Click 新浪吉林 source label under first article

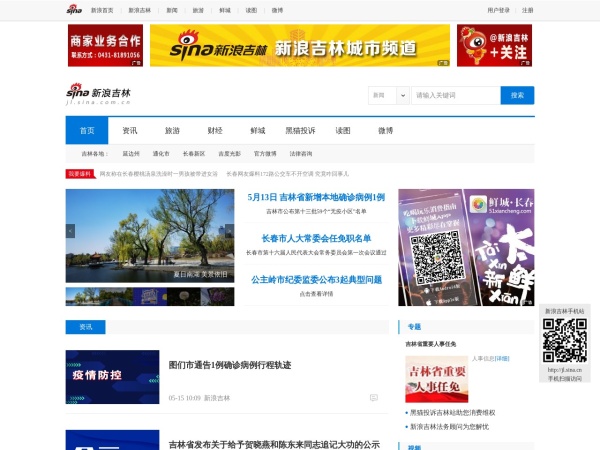tap(217, 398)
